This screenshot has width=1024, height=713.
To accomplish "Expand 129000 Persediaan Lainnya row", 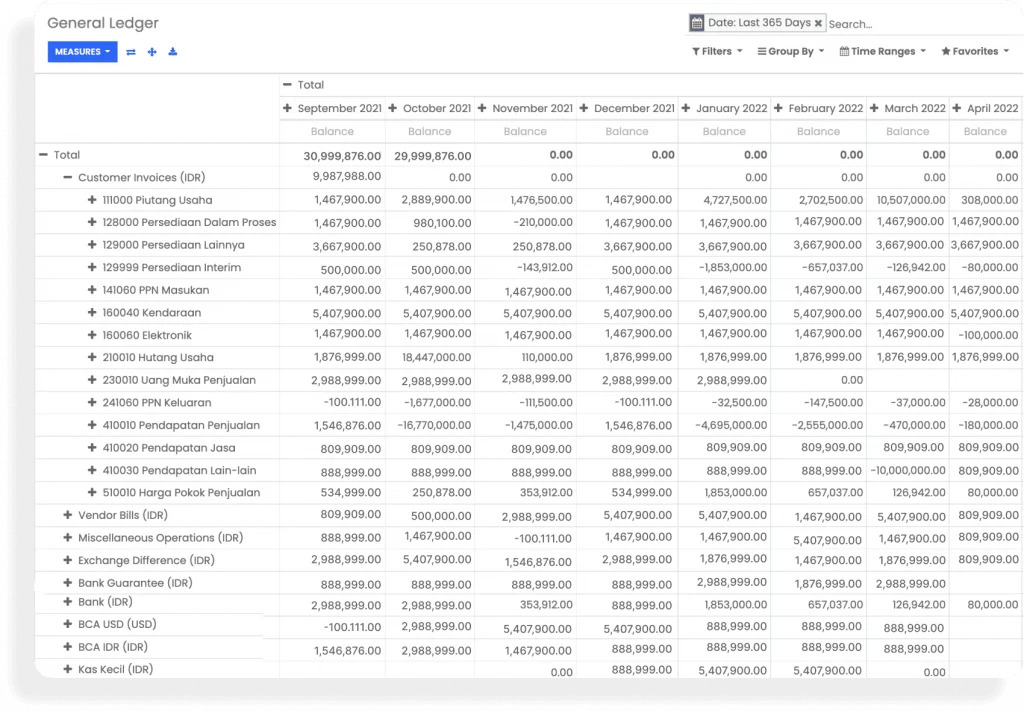I will [x=92, y=245].
